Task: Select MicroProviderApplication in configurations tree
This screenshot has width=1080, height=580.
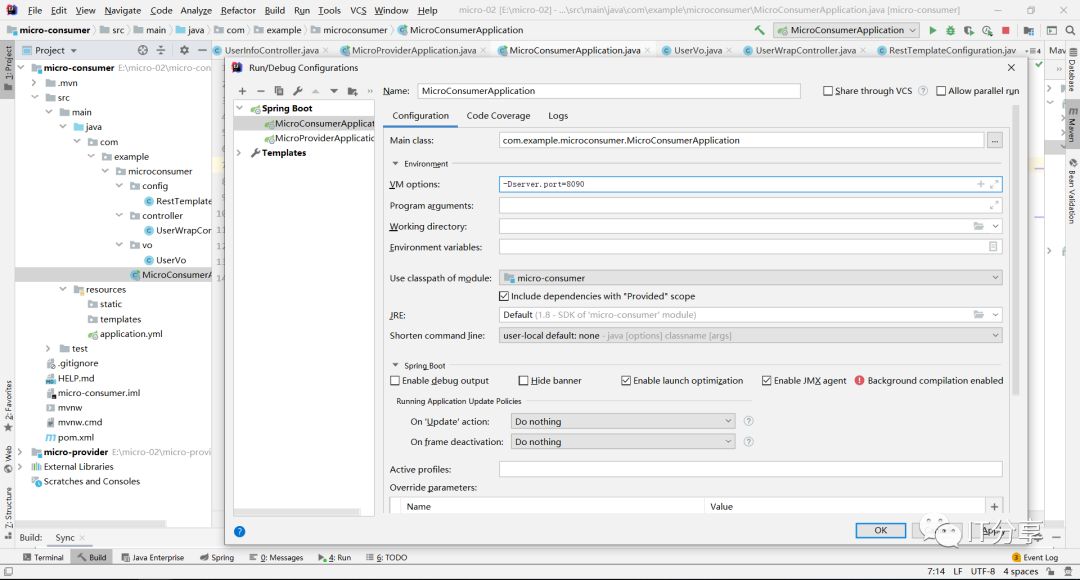Action: 320,138
